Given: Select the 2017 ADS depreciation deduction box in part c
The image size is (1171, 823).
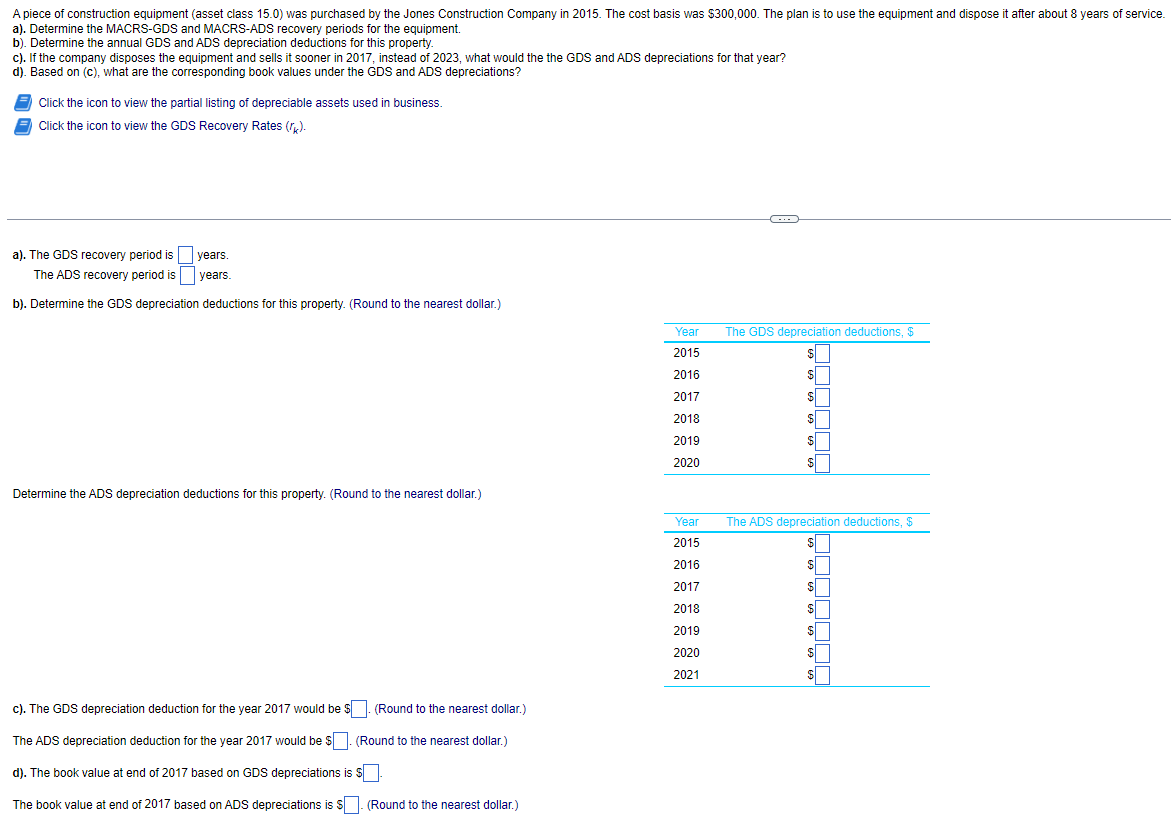Looking at the screenshot, I should tap(341, 741).
